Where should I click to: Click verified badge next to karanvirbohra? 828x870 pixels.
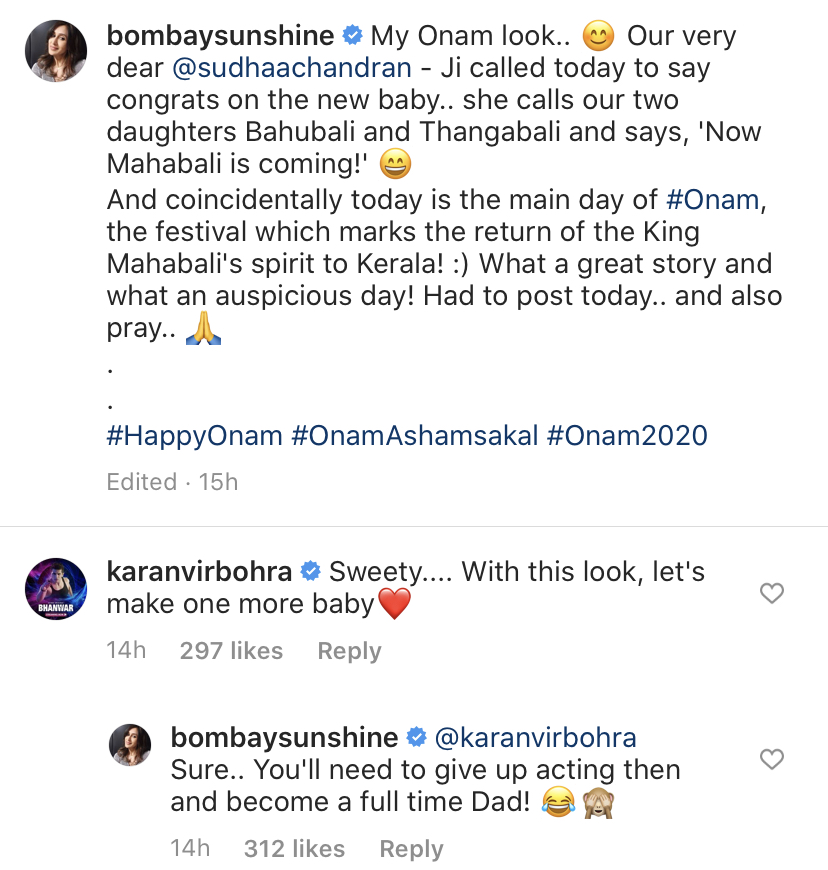pyautogui.click(x=310, y=572)
